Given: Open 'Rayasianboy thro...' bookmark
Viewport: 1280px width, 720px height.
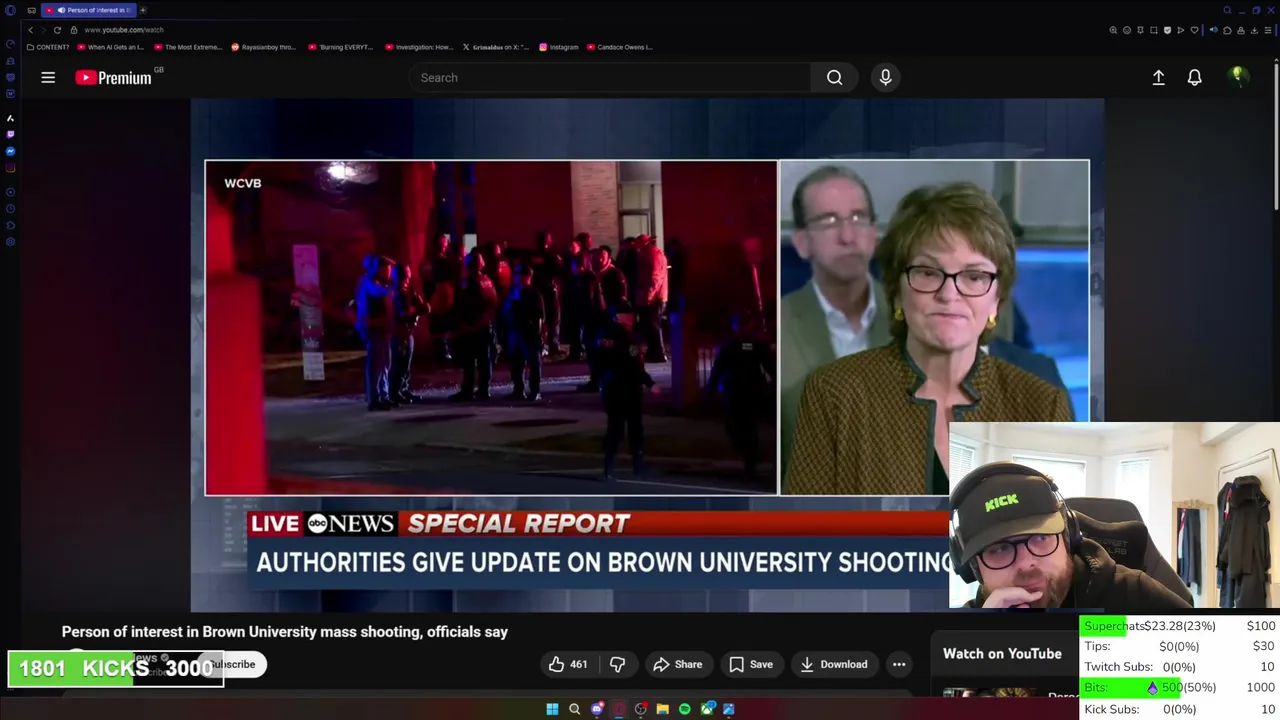Looking at the screenshot, I should [264, 47].
